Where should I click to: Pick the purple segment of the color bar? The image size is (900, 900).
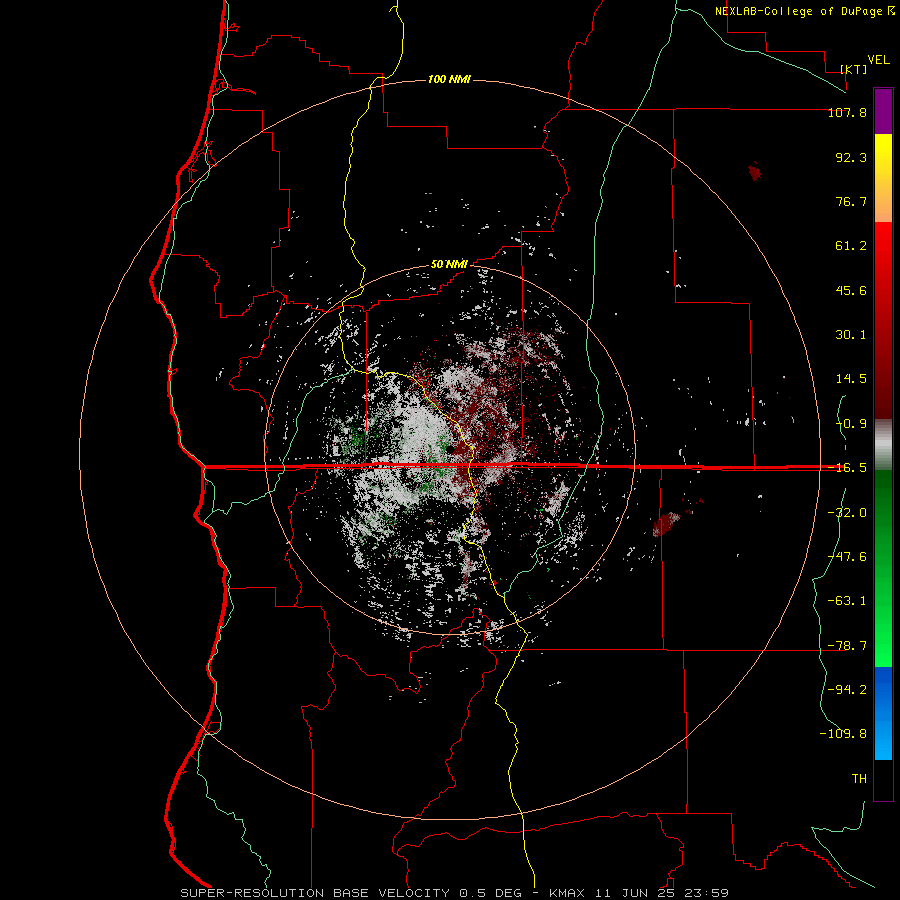click(x=883, y=112)
